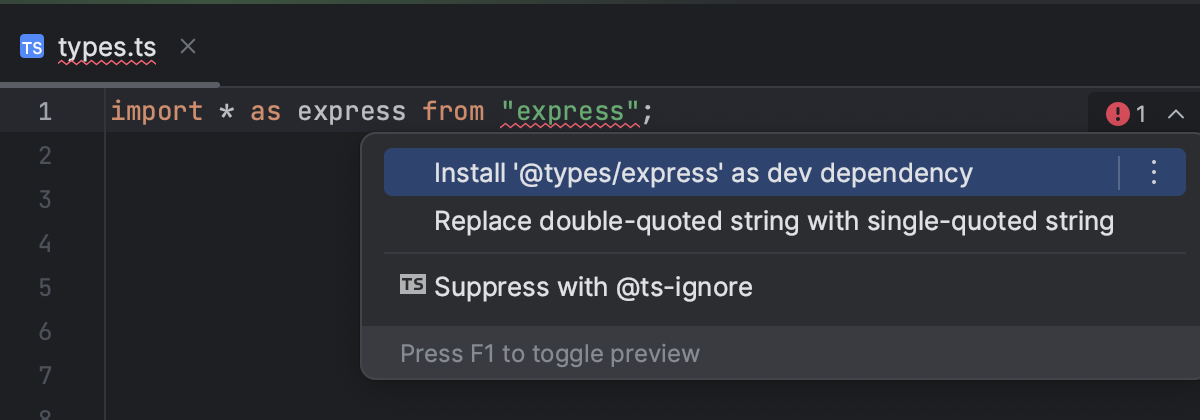Click the as keyword in line one
This screenshot has height=420, width=1200.
point(265,110)
